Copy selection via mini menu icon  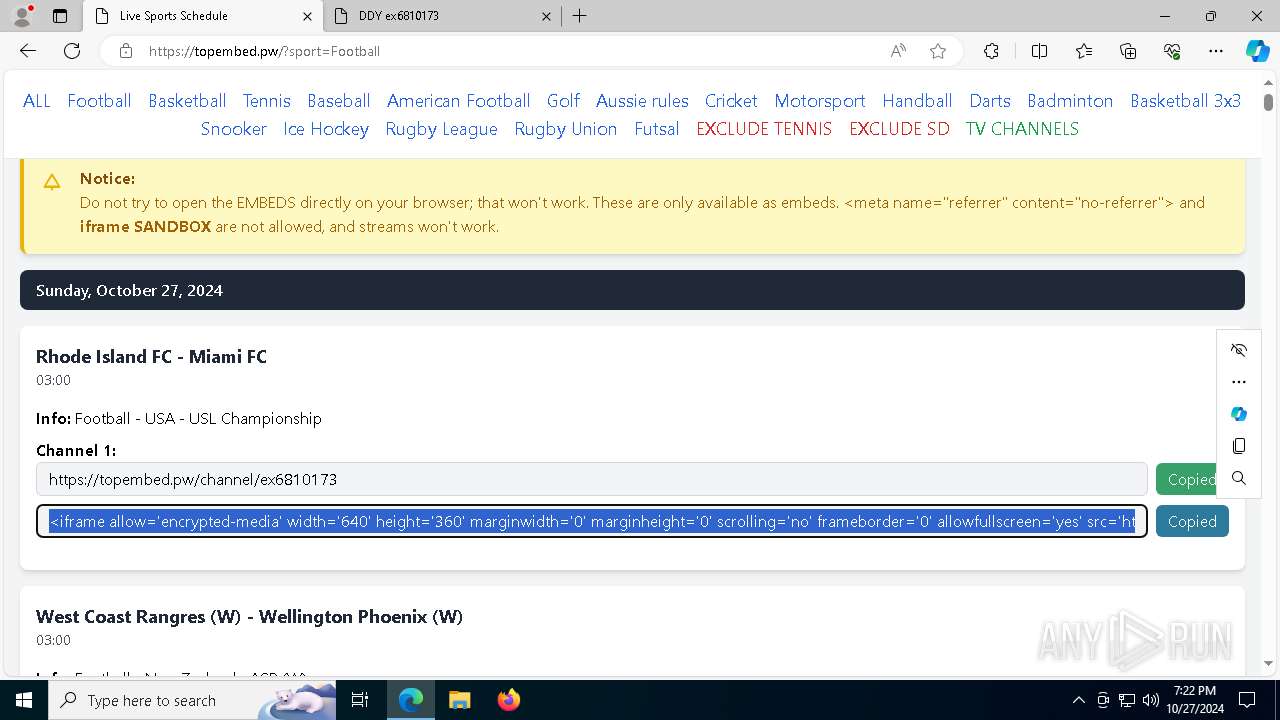pyautogui.click(x=1239, y=446)
